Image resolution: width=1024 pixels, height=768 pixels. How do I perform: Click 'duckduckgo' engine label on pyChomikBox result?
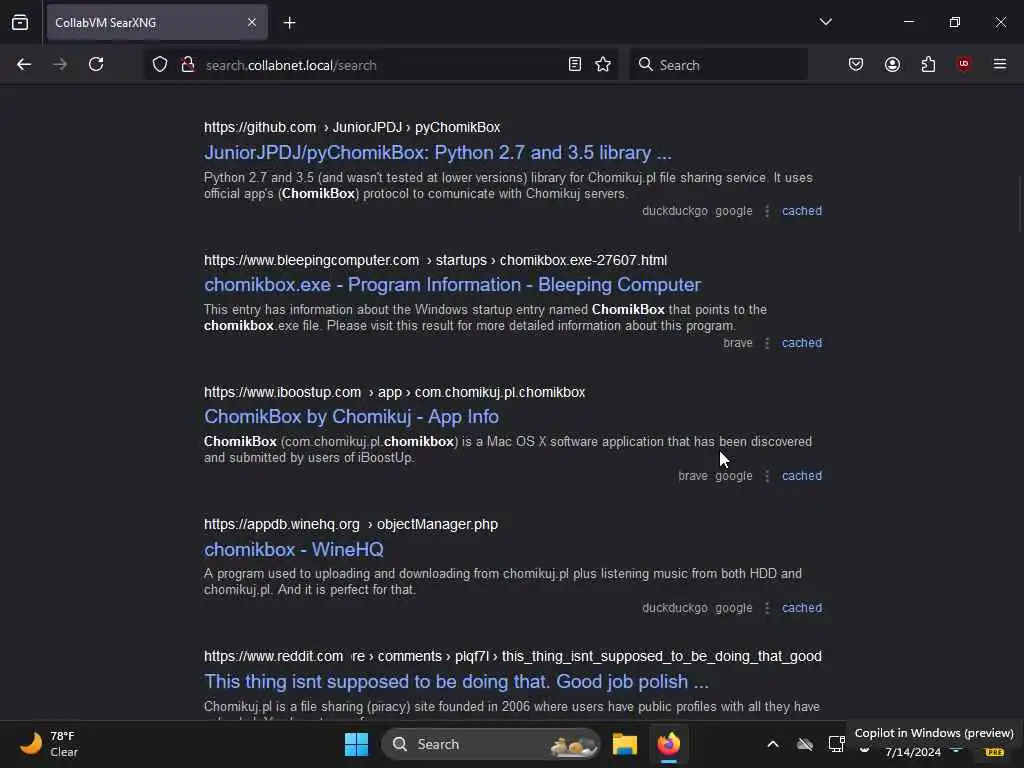click(675, 211)
